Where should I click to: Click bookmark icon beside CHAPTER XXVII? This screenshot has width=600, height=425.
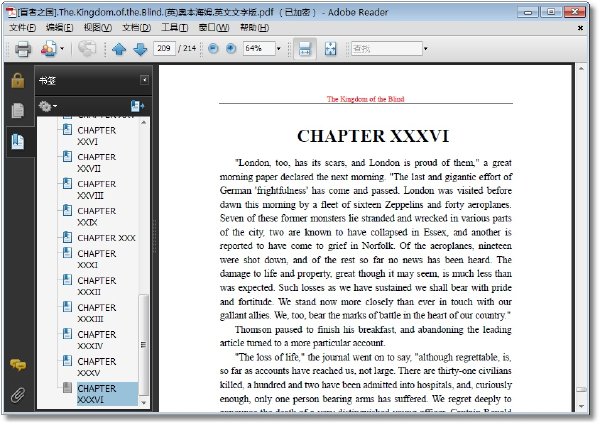pos(67,156)
